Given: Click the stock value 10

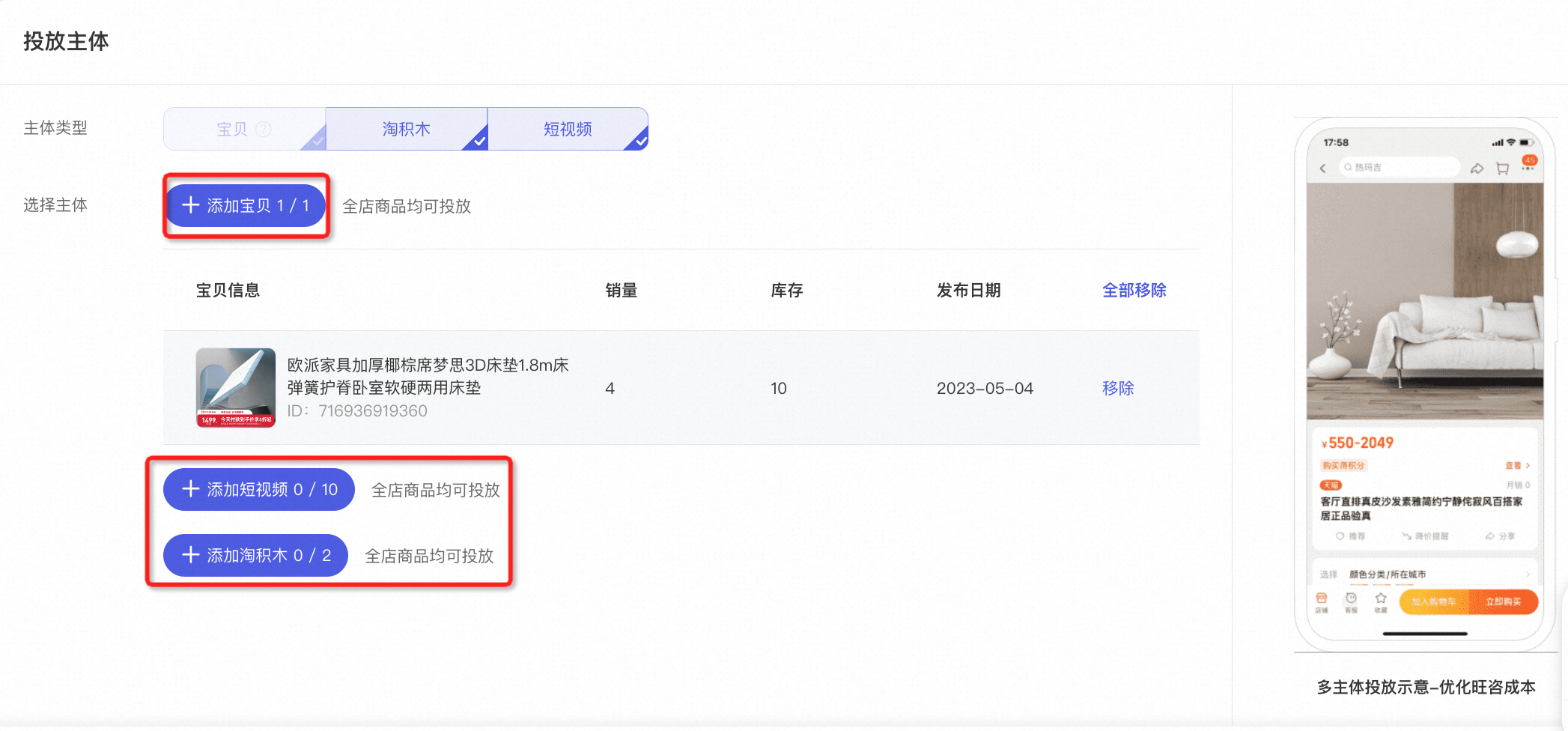Looking at the screenshot, I should (779, 388).
